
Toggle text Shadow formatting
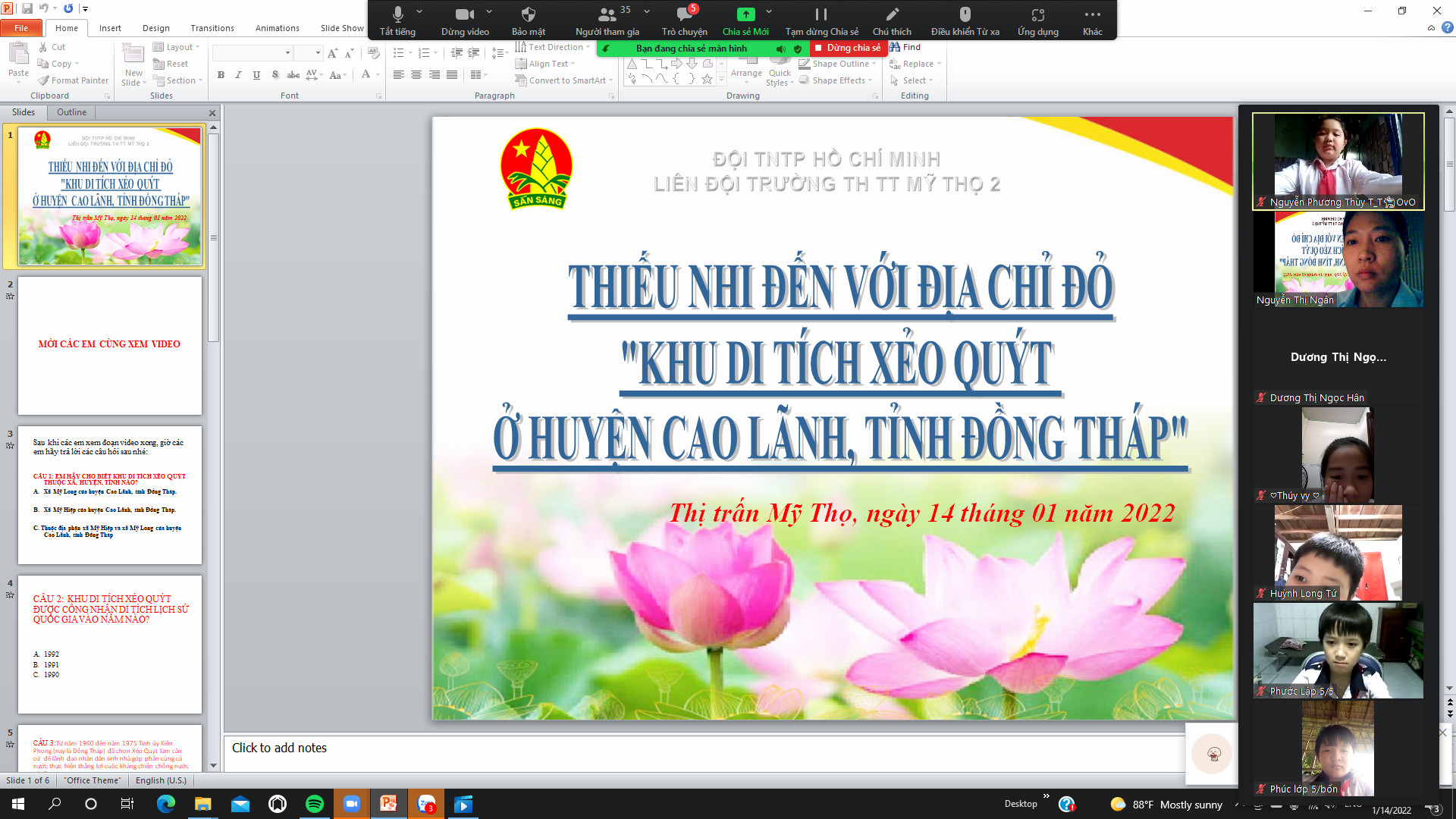click(x=275, y=75)
